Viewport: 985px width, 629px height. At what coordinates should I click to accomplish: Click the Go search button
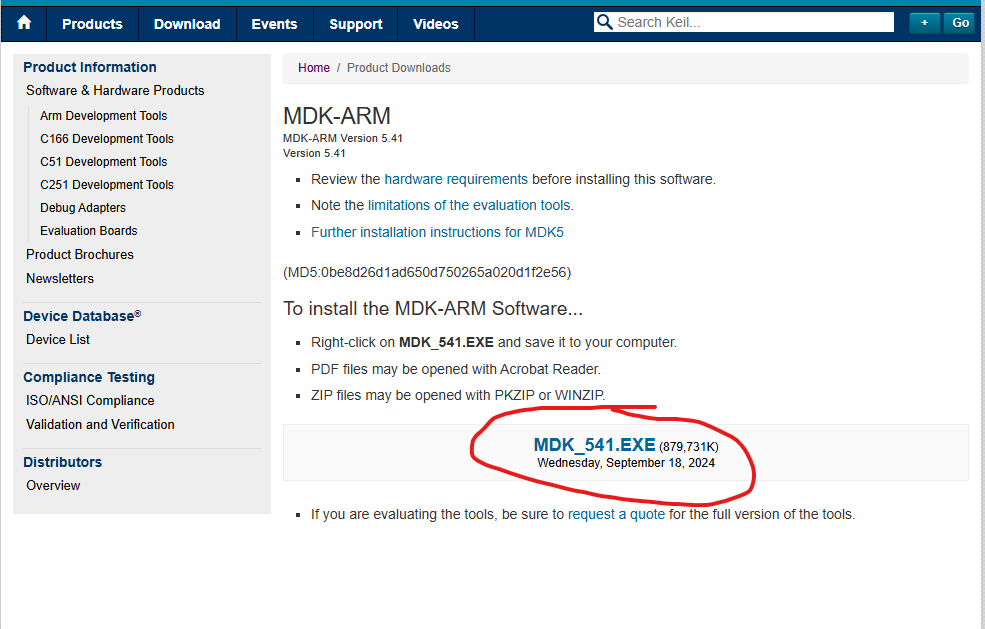click(x=960, y=23)
